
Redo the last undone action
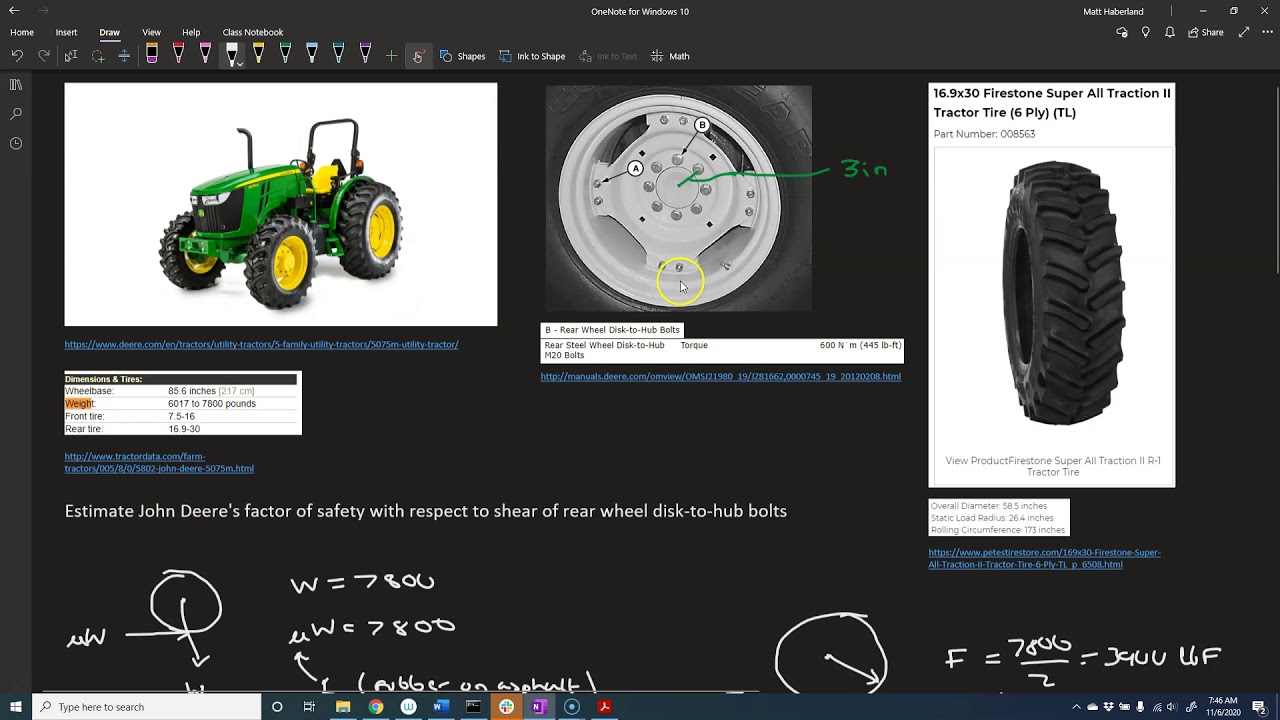(44, 56)
